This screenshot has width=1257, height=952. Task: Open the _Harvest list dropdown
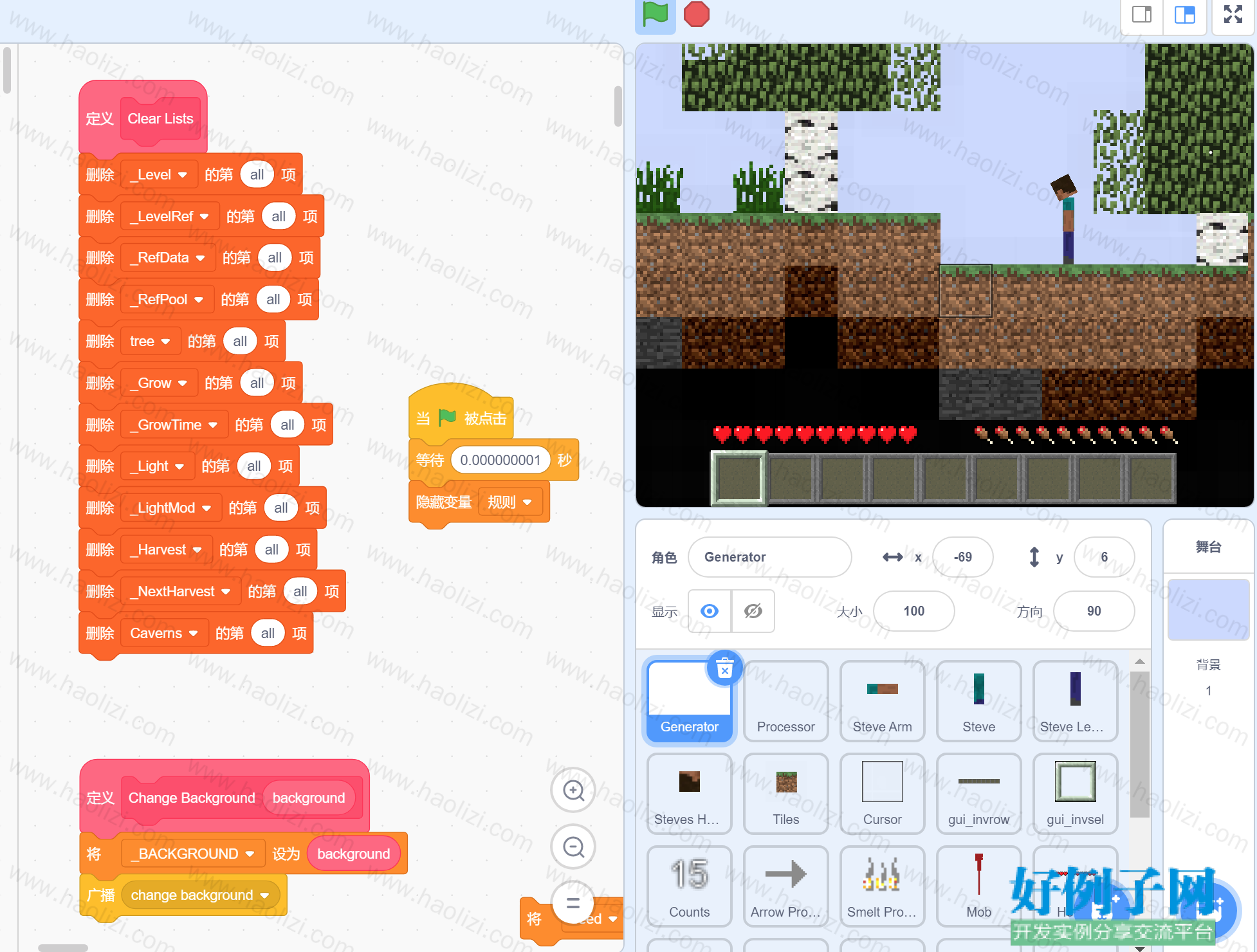point(167,550)
